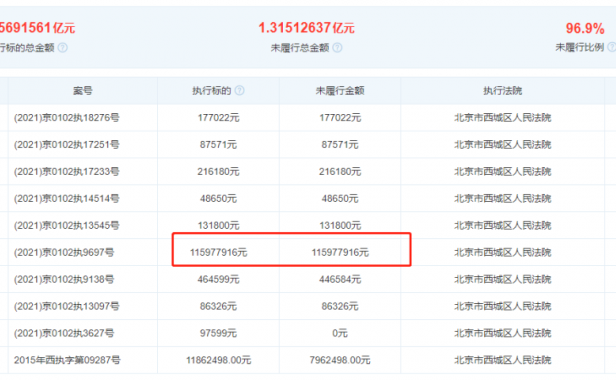Viewport: 616px width, 380px height.
Task: Open case (2021)京0102执9697号
Action: click(64, 252)
